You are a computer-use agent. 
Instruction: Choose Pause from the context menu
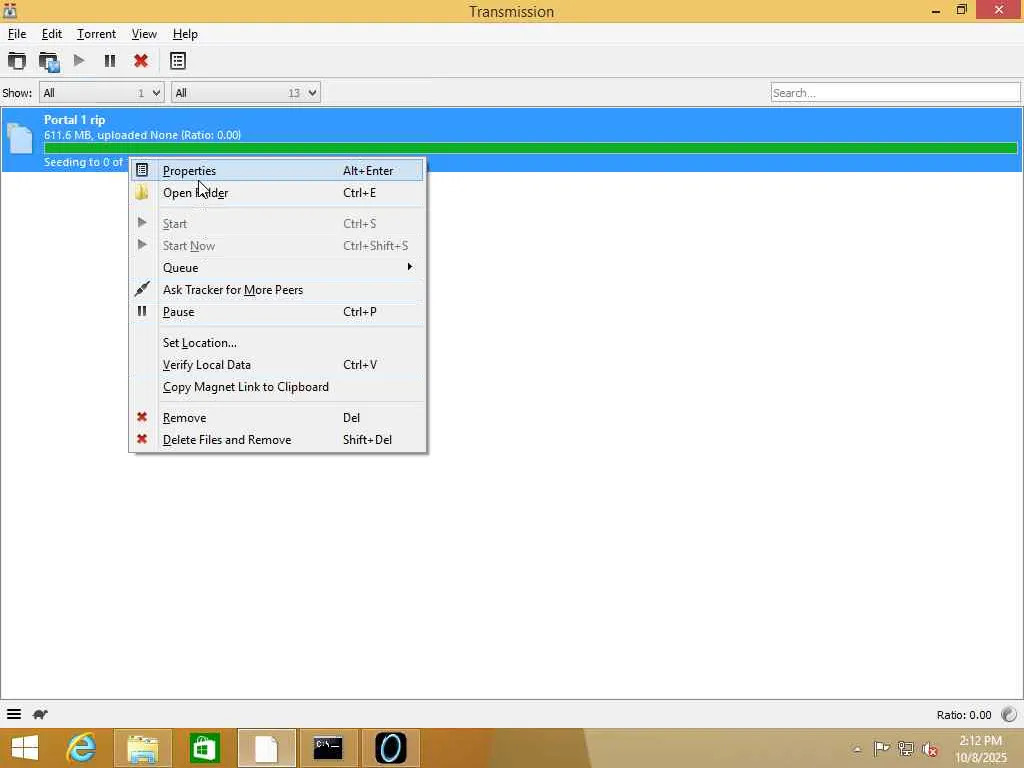click(278, 312)
